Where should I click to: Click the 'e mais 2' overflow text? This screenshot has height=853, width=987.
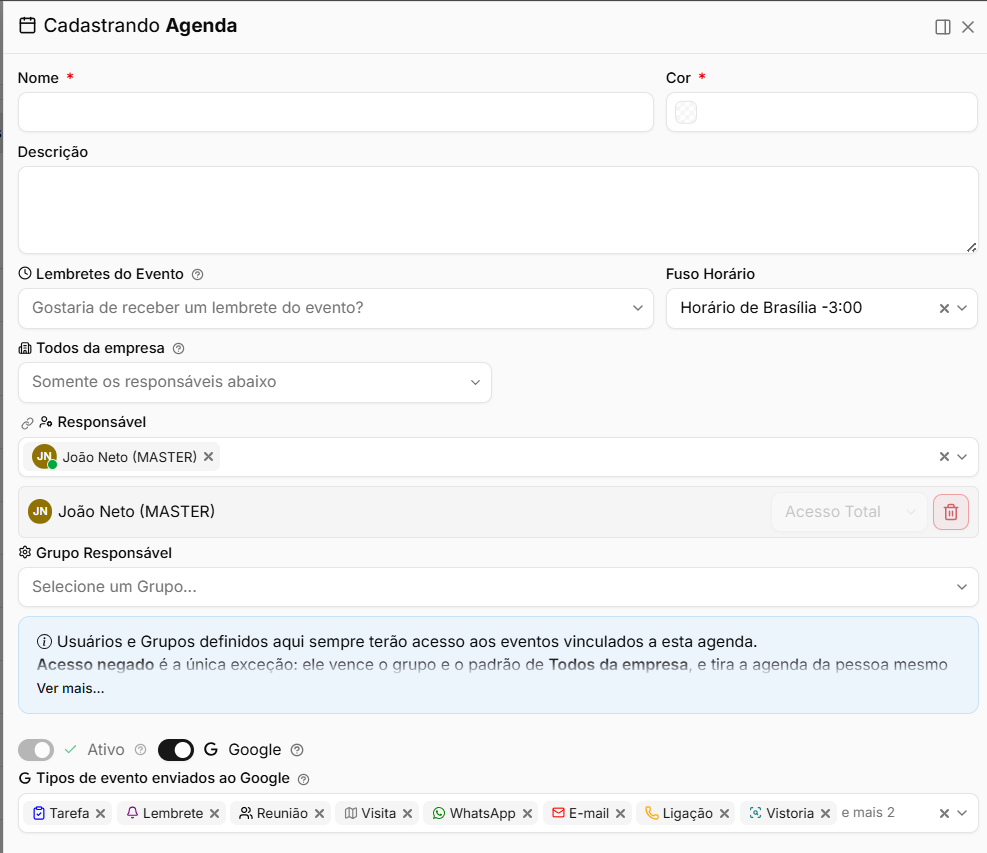tap(867, 813)
